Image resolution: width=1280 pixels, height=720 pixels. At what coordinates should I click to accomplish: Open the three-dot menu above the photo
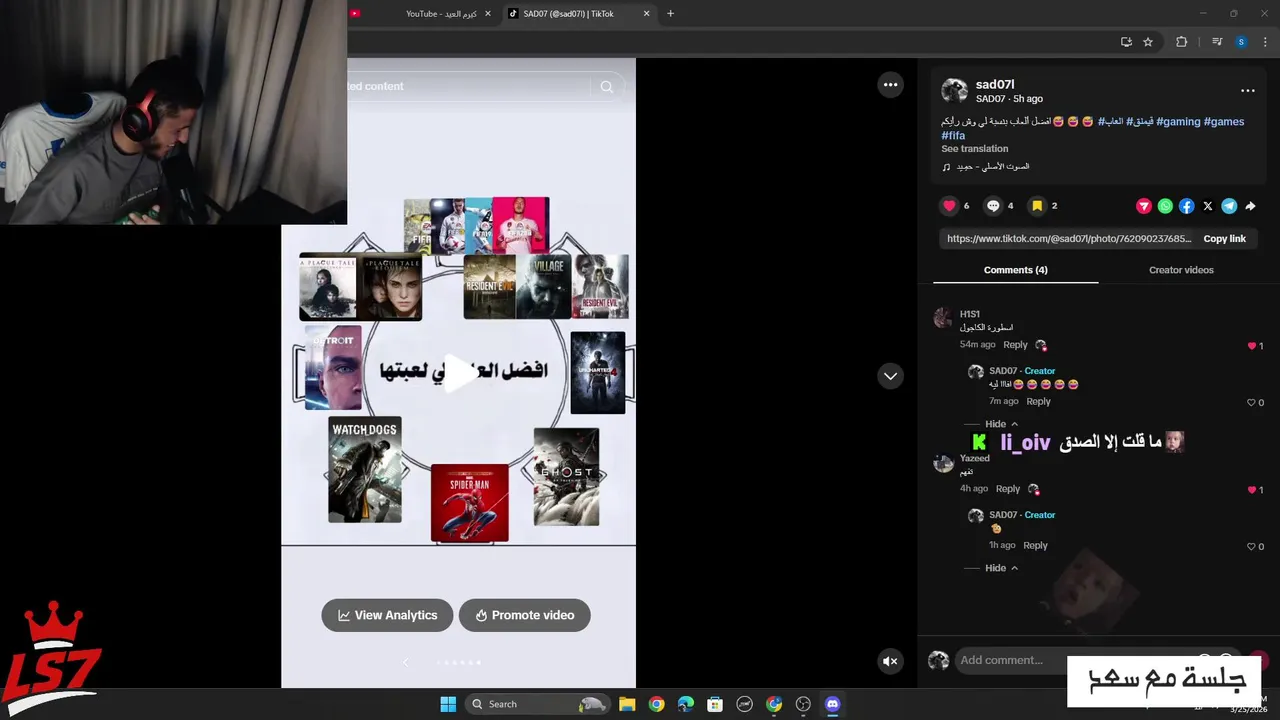click(x=891, y=85)
